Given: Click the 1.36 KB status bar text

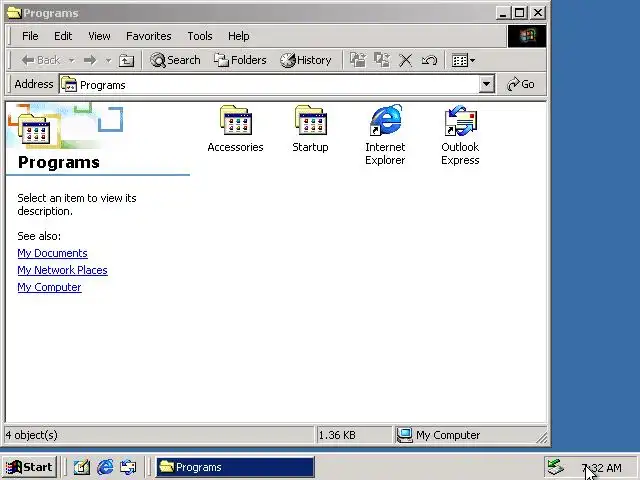Looking at the screenshot, I should (x=337, y=435).
